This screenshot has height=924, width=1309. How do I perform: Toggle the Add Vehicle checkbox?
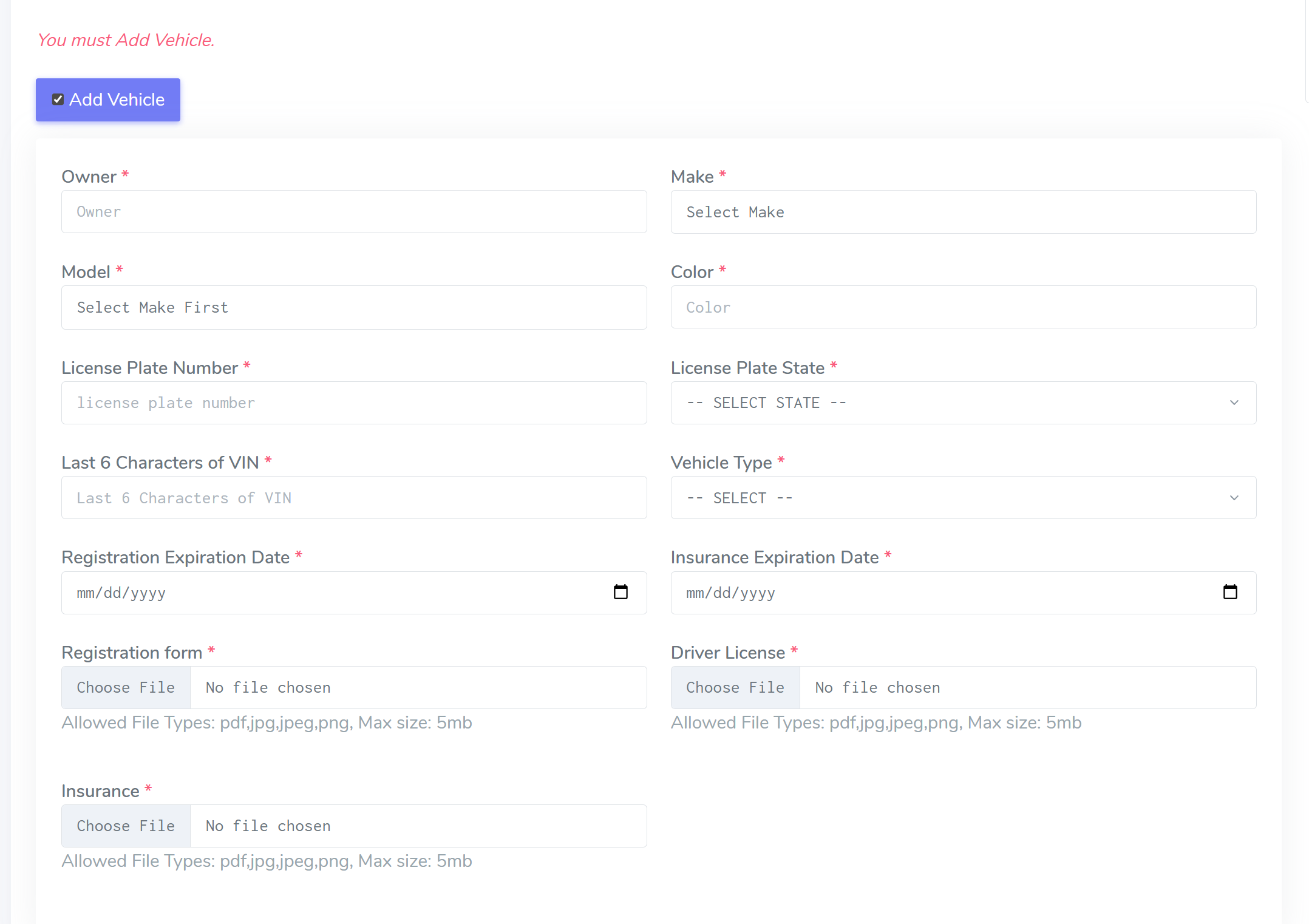click(58, 100)
